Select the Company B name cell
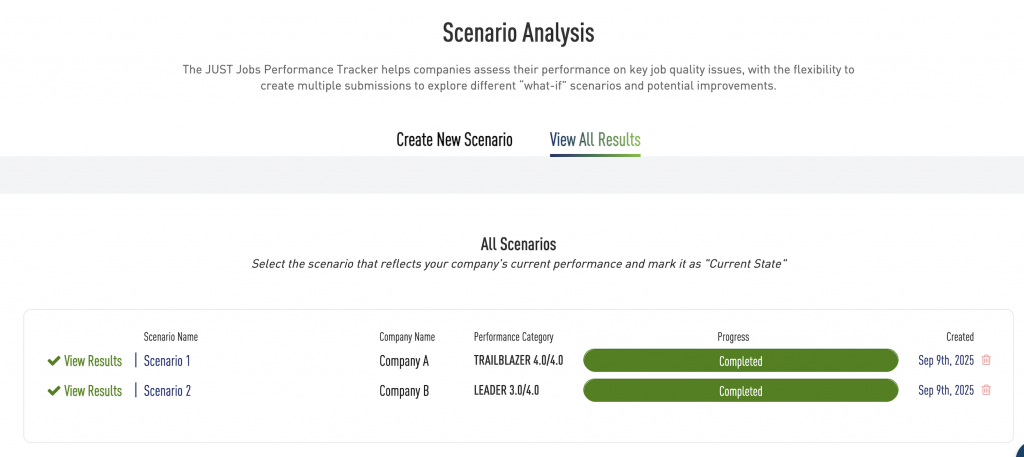This screenshot has width=1024, height=457. point(404,391)
